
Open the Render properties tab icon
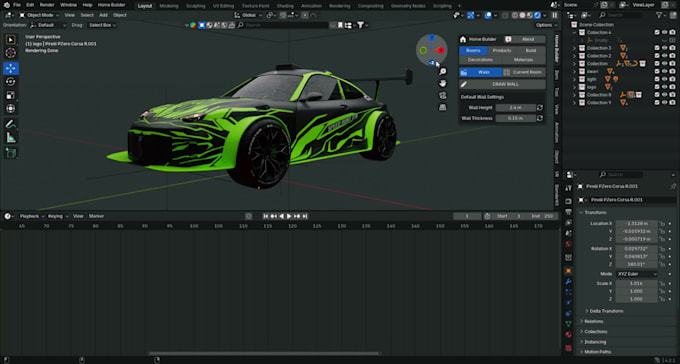569,202
